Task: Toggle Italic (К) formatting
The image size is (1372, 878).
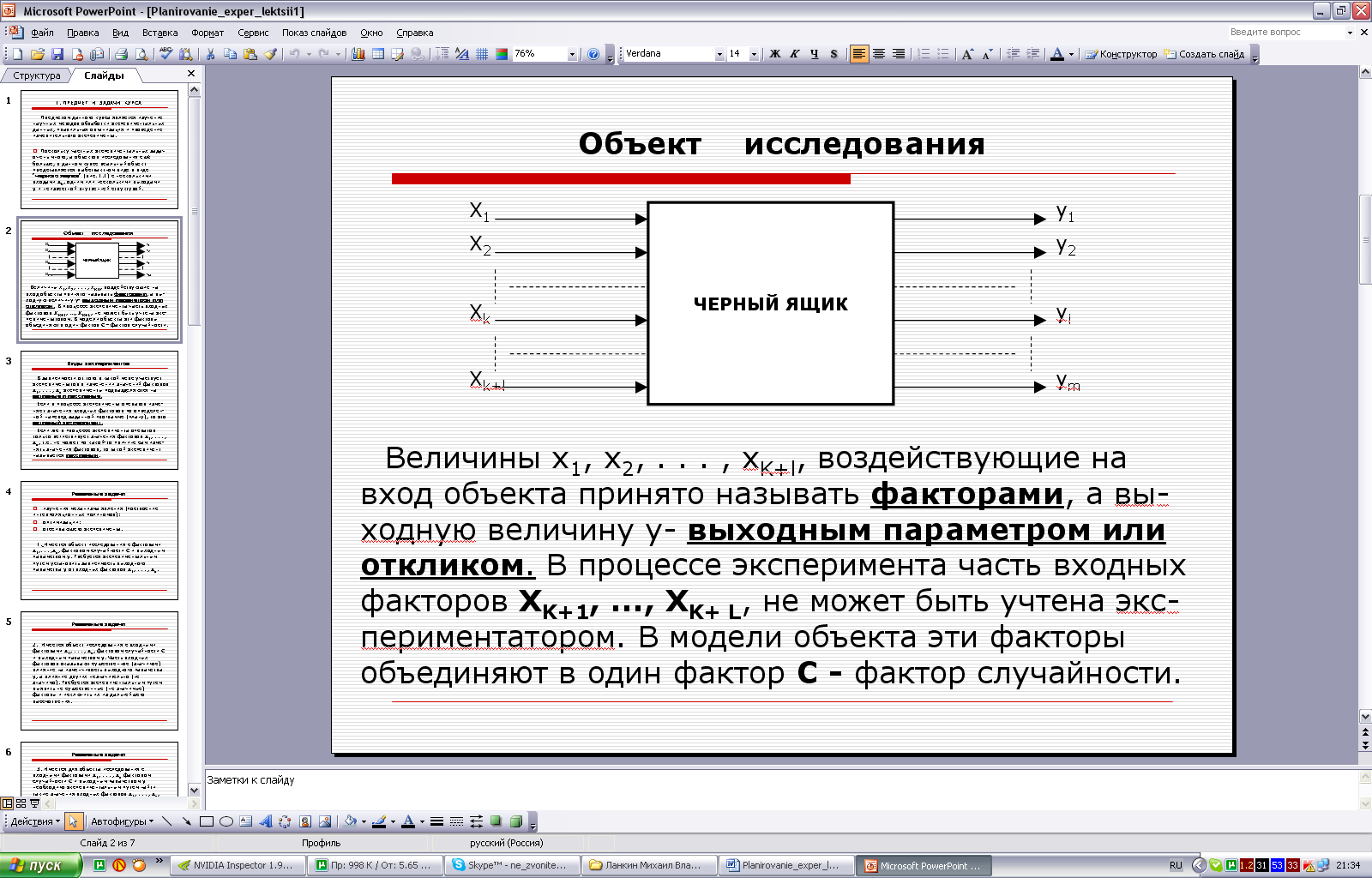Action: 795,54
